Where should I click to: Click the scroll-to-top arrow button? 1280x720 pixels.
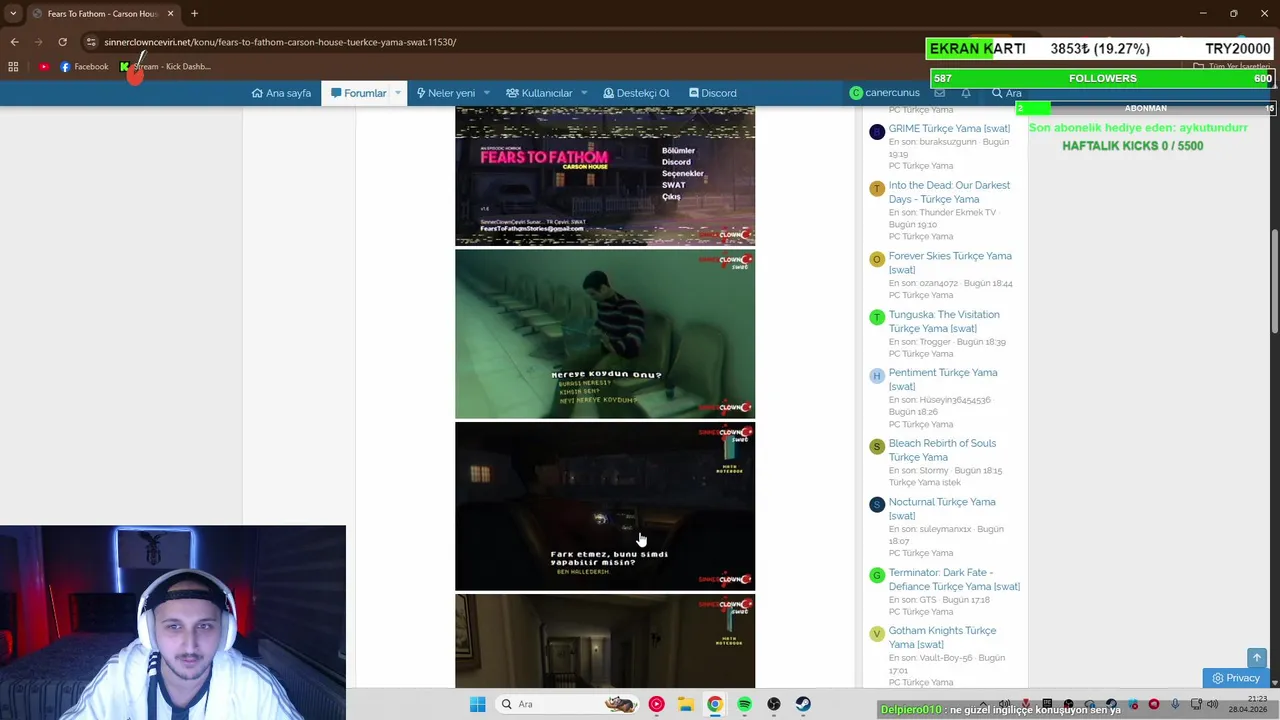tap(1257, 658)
